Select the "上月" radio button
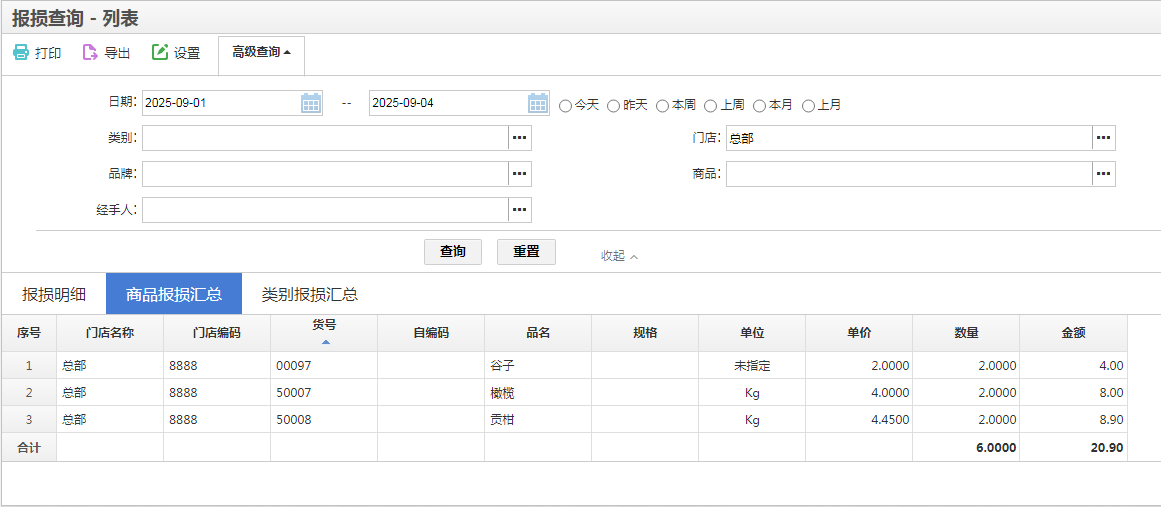The width and height of the screenshot is (1161, 507). click(x=809, y=105)
